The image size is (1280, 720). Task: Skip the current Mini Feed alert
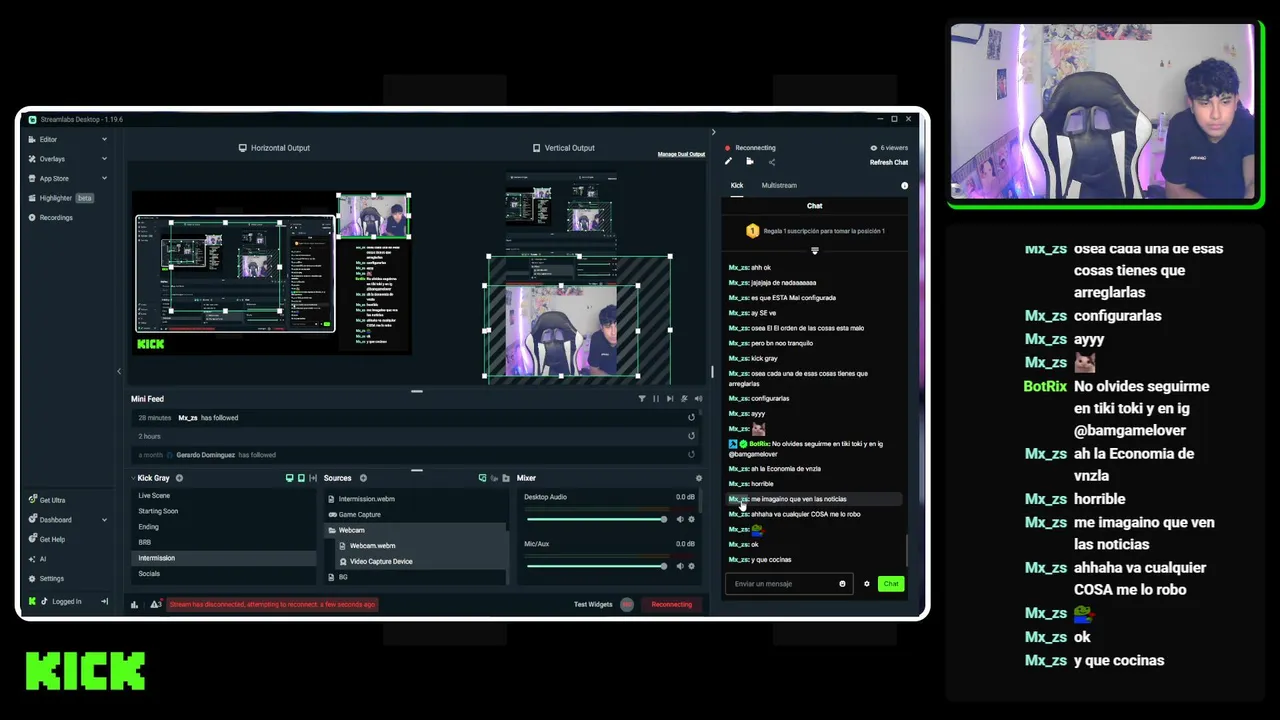click(x=670, y=399)
